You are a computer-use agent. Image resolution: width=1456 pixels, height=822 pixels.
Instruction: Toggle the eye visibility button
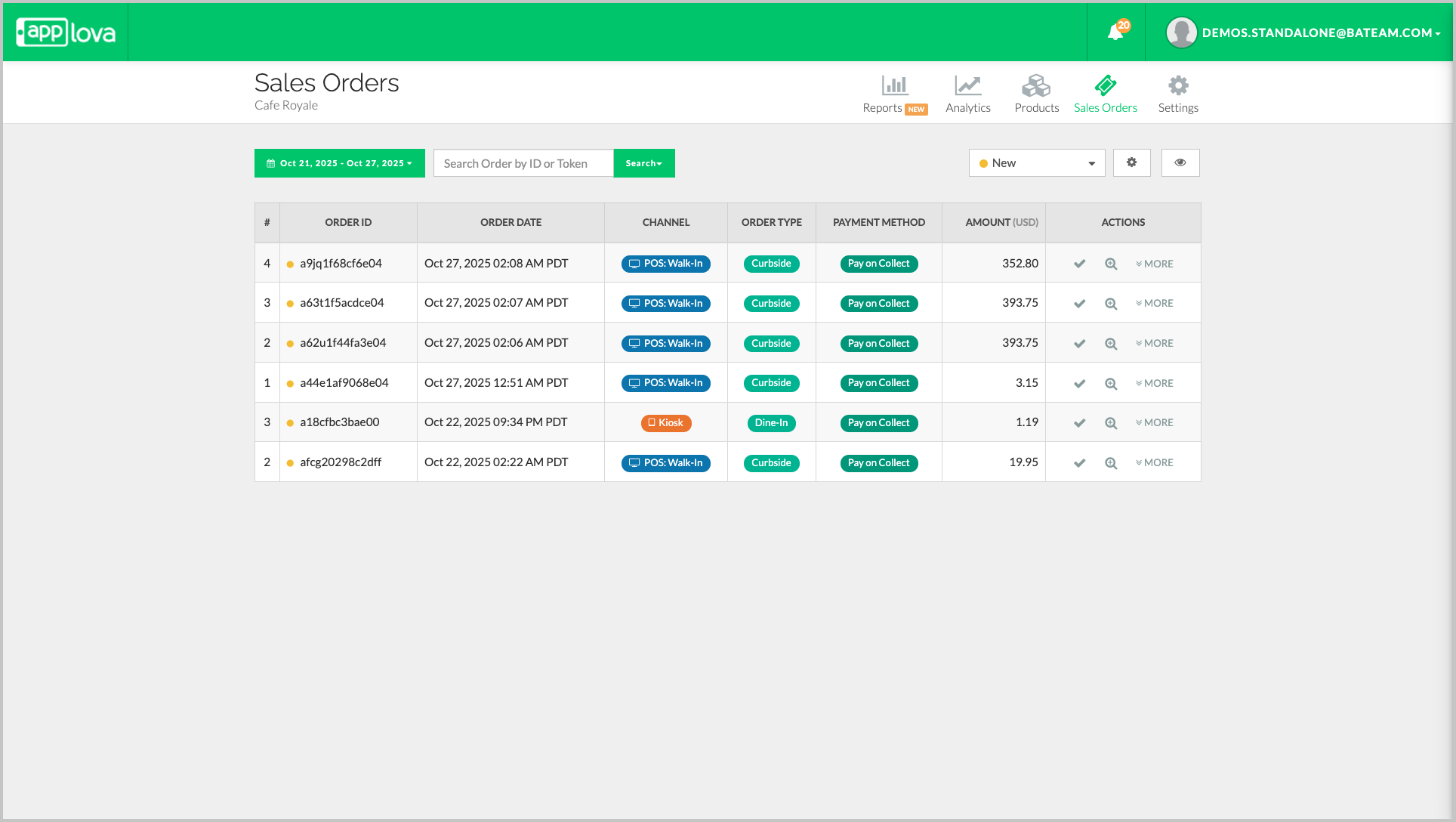1180,162
